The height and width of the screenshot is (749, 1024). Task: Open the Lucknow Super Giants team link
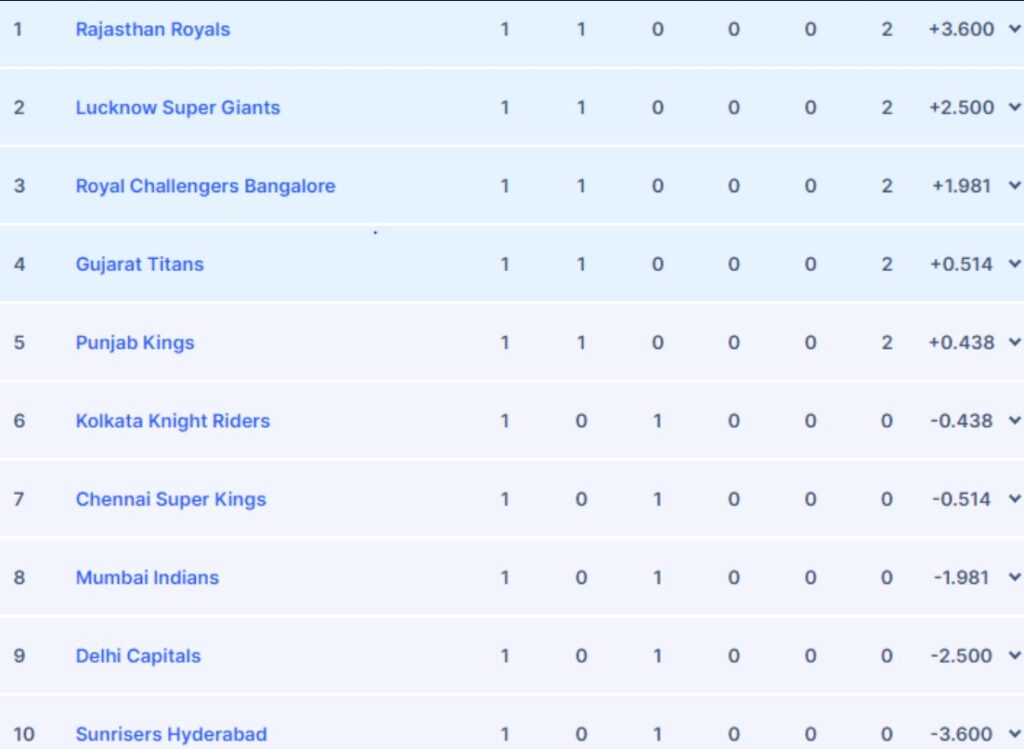coord(178,107)
